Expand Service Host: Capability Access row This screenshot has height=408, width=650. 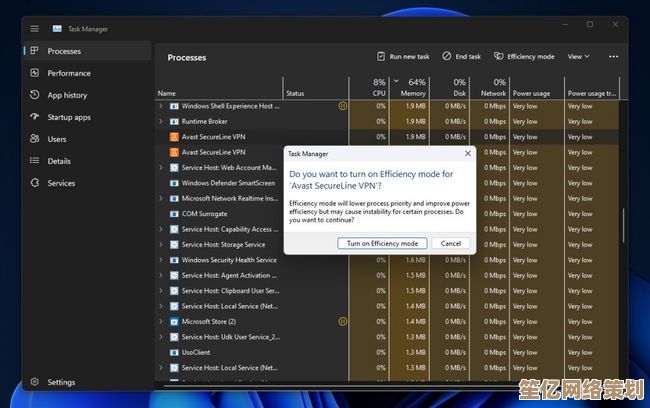161,229
